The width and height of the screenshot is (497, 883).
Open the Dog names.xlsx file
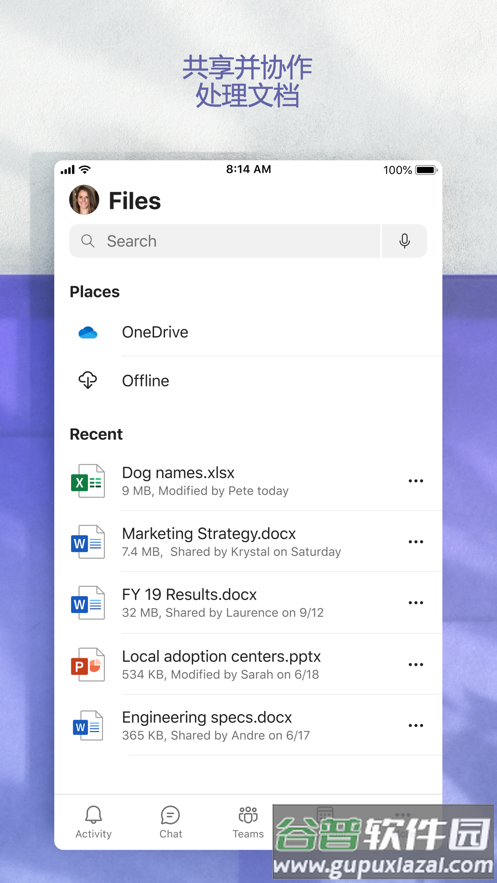click(x=248, y=481)
